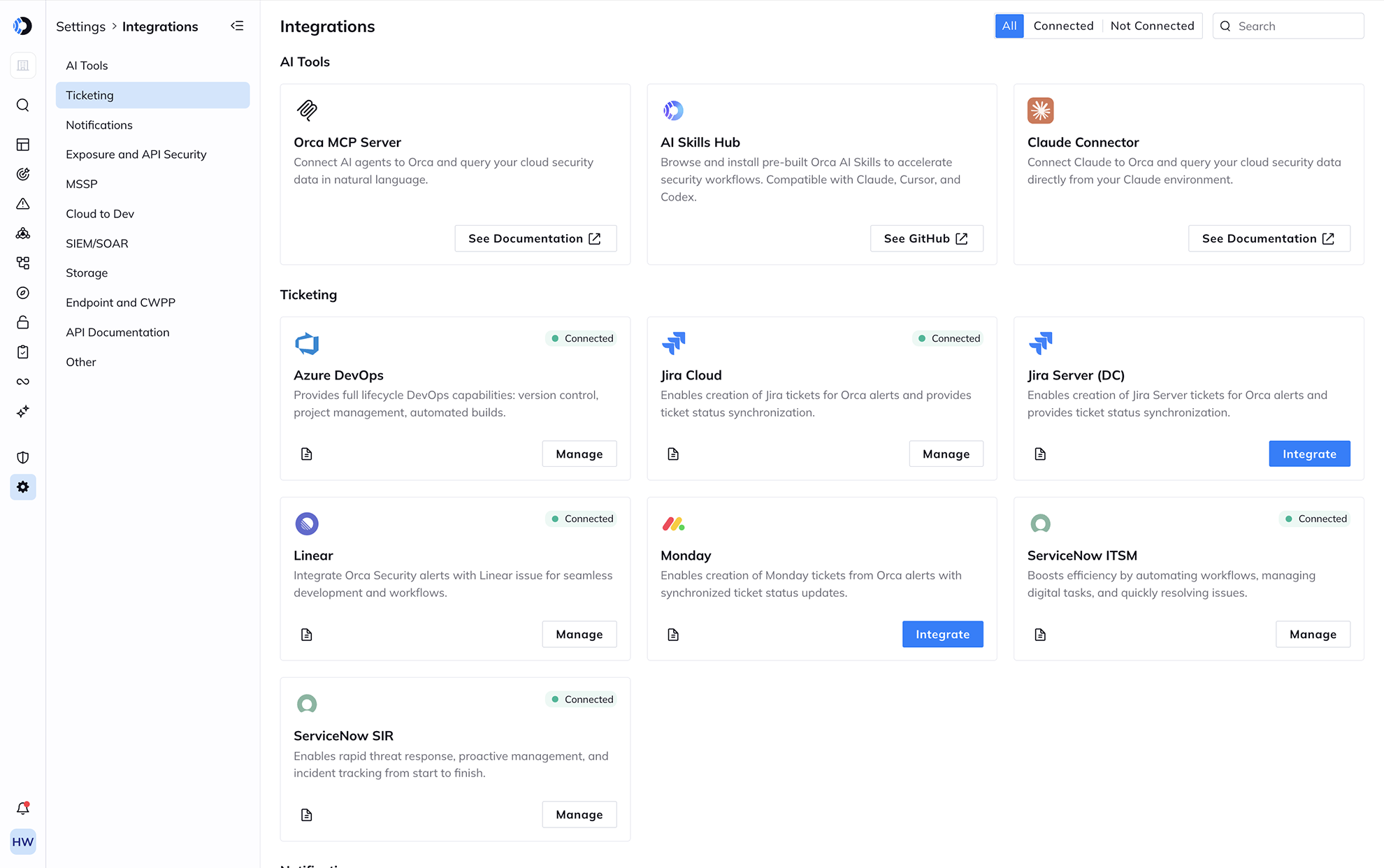Screen dimensions: 1384x868
Task: Open ServiceNow SIR documentation page icon
Action: [x=307, y=815]
